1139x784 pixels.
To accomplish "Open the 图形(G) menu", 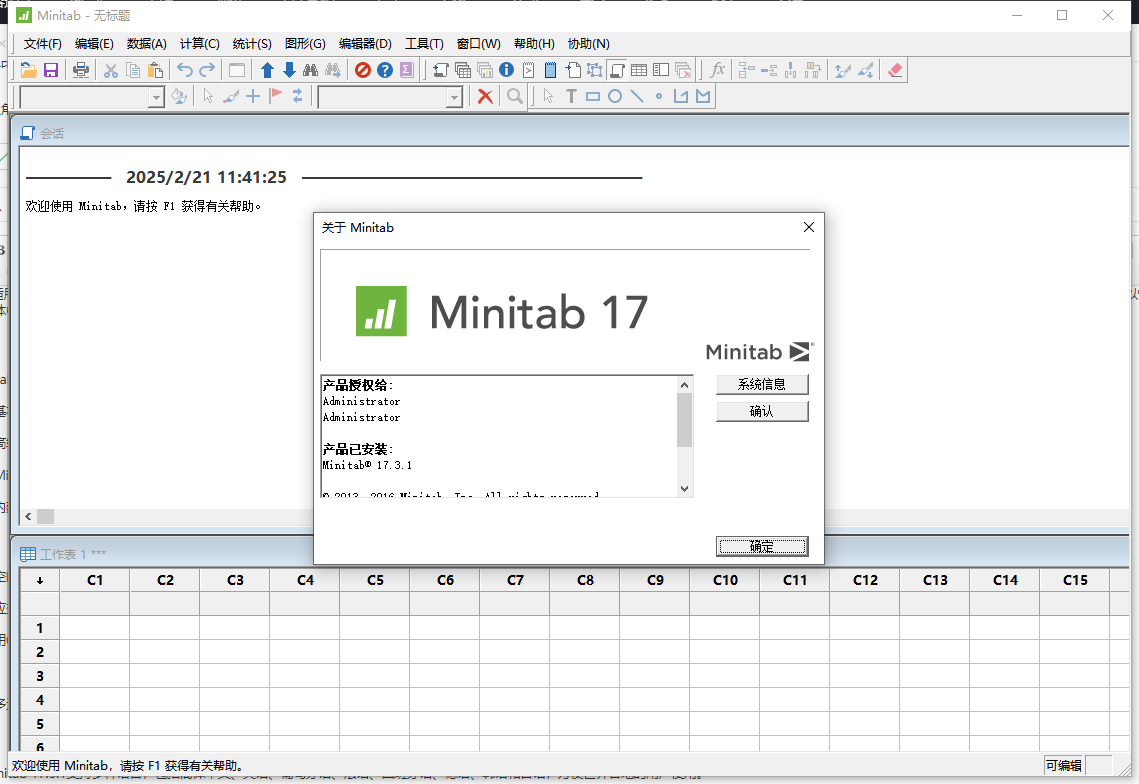I will 305,44.
